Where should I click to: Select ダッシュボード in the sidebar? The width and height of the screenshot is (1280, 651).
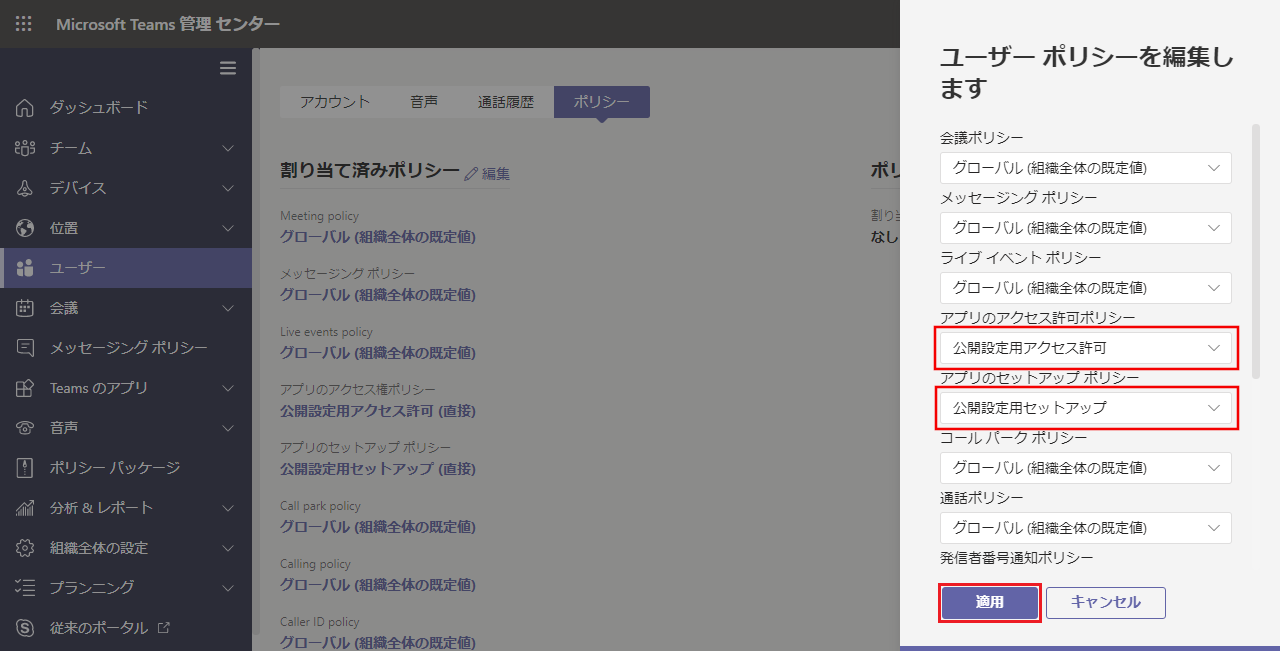pyautogui.click(x=126, y=107)
